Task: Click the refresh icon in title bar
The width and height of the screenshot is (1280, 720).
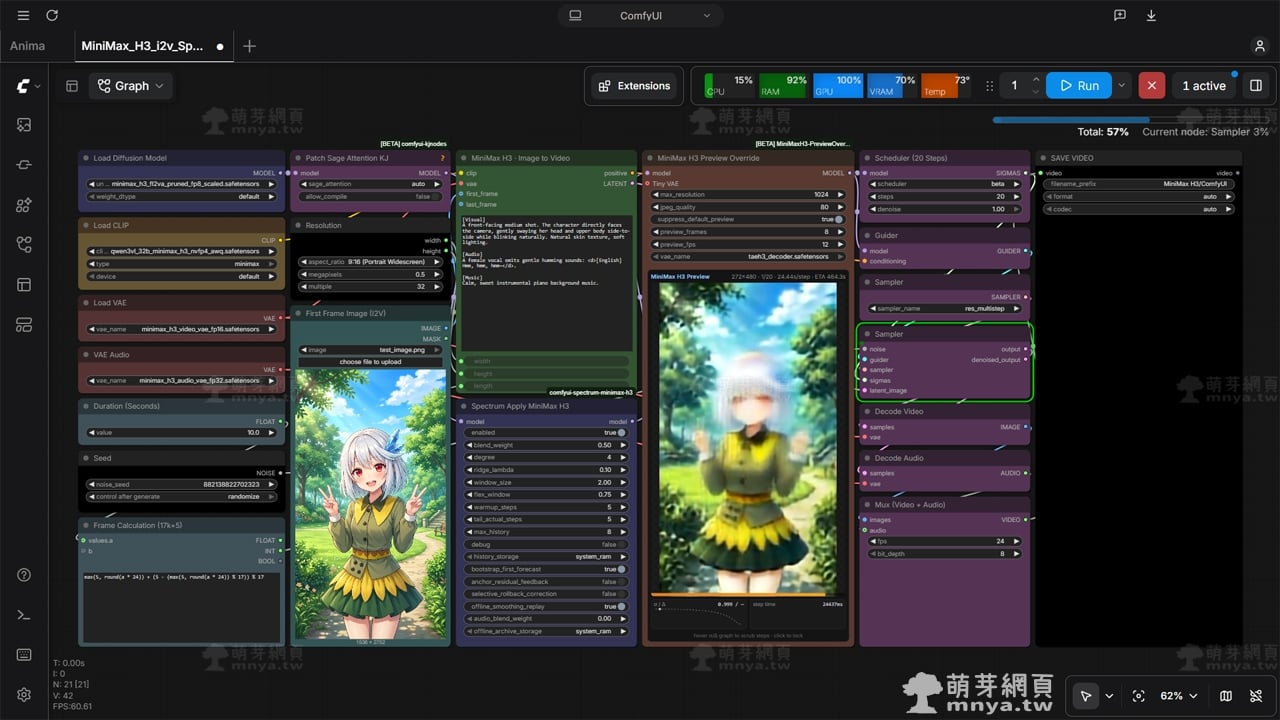Action: pyautogui.click(x=52, y=15)
